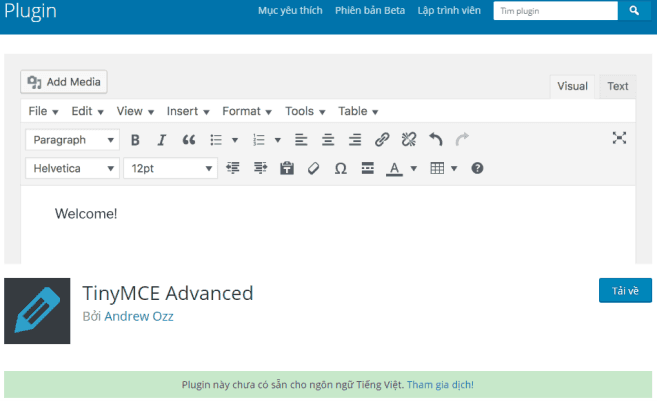
Task: Align text center
Action: [x=328, y=140]
